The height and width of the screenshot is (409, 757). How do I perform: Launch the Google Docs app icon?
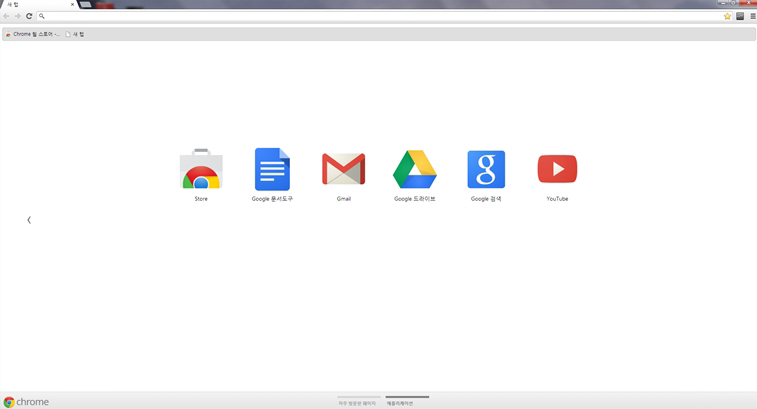point(272,169)
